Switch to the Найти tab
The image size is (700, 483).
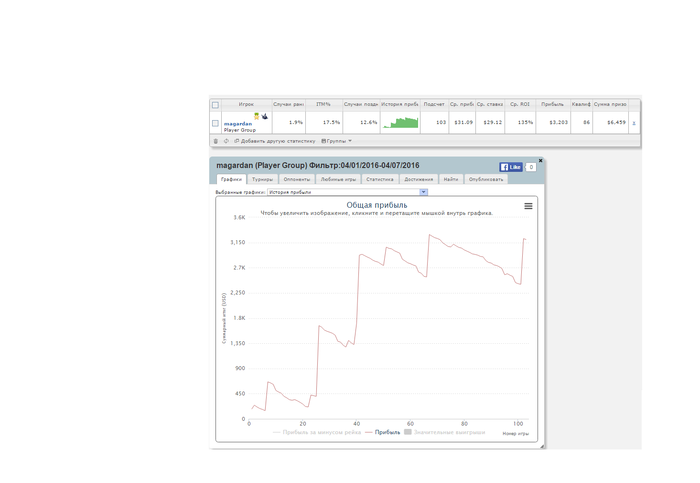click(451, 179)
